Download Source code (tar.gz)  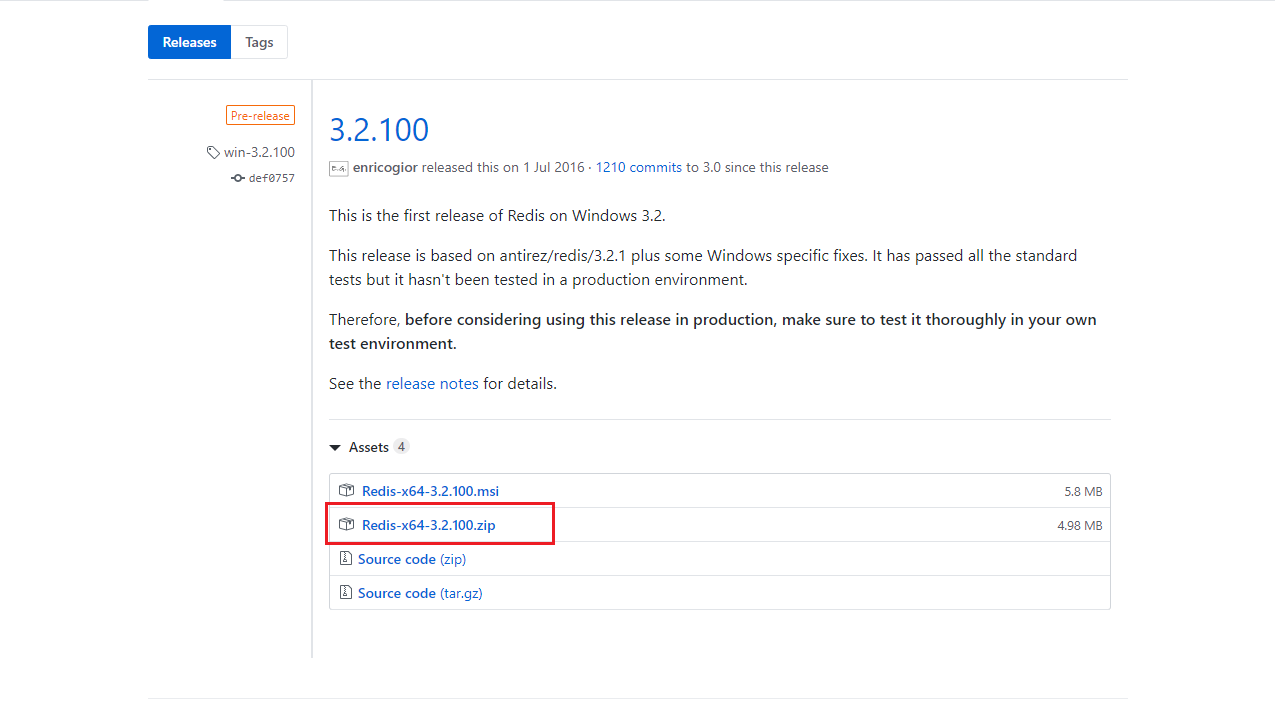[420, 593]
